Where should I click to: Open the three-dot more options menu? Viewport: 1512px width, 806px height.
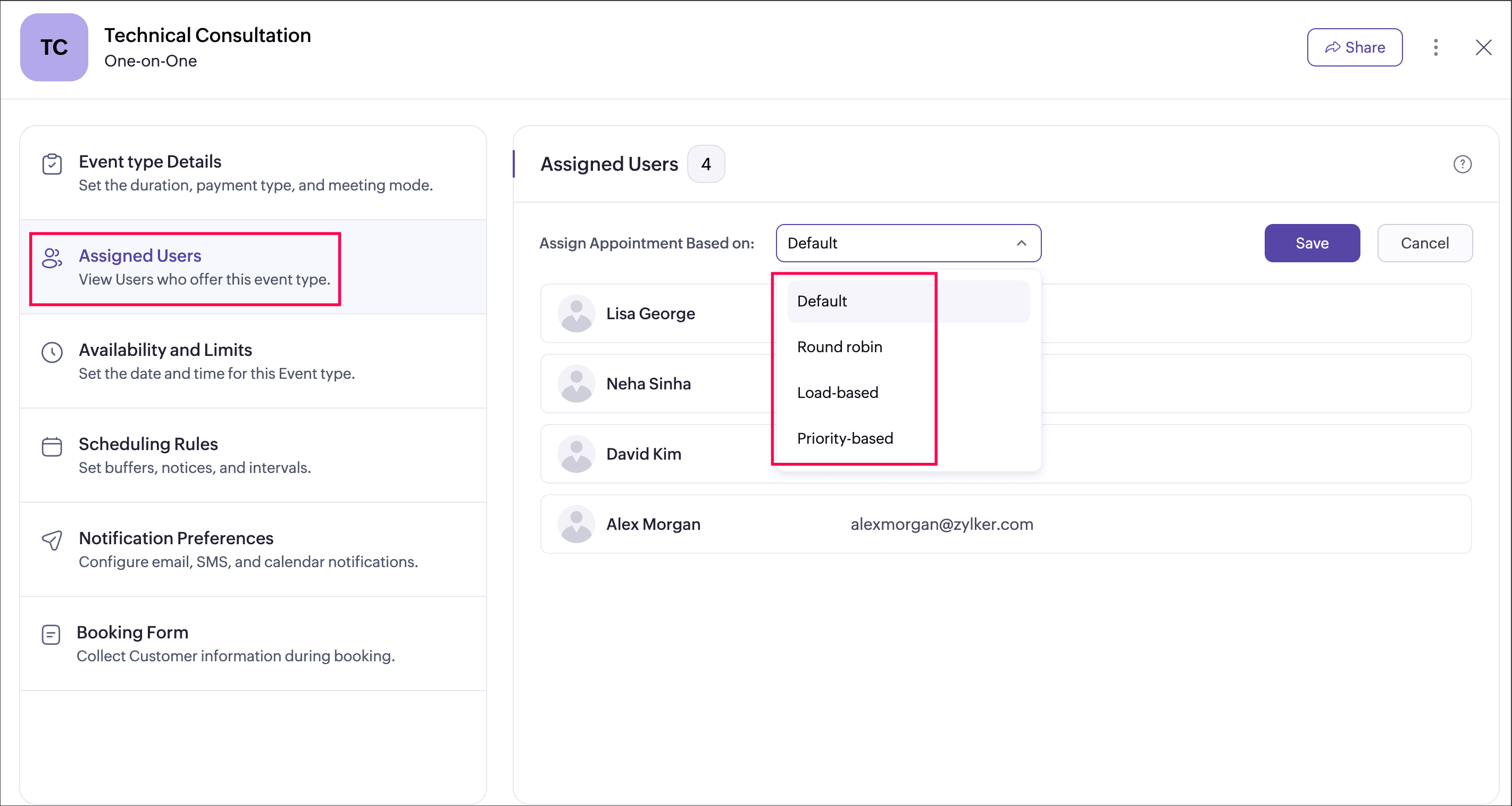pos(1436,47)
